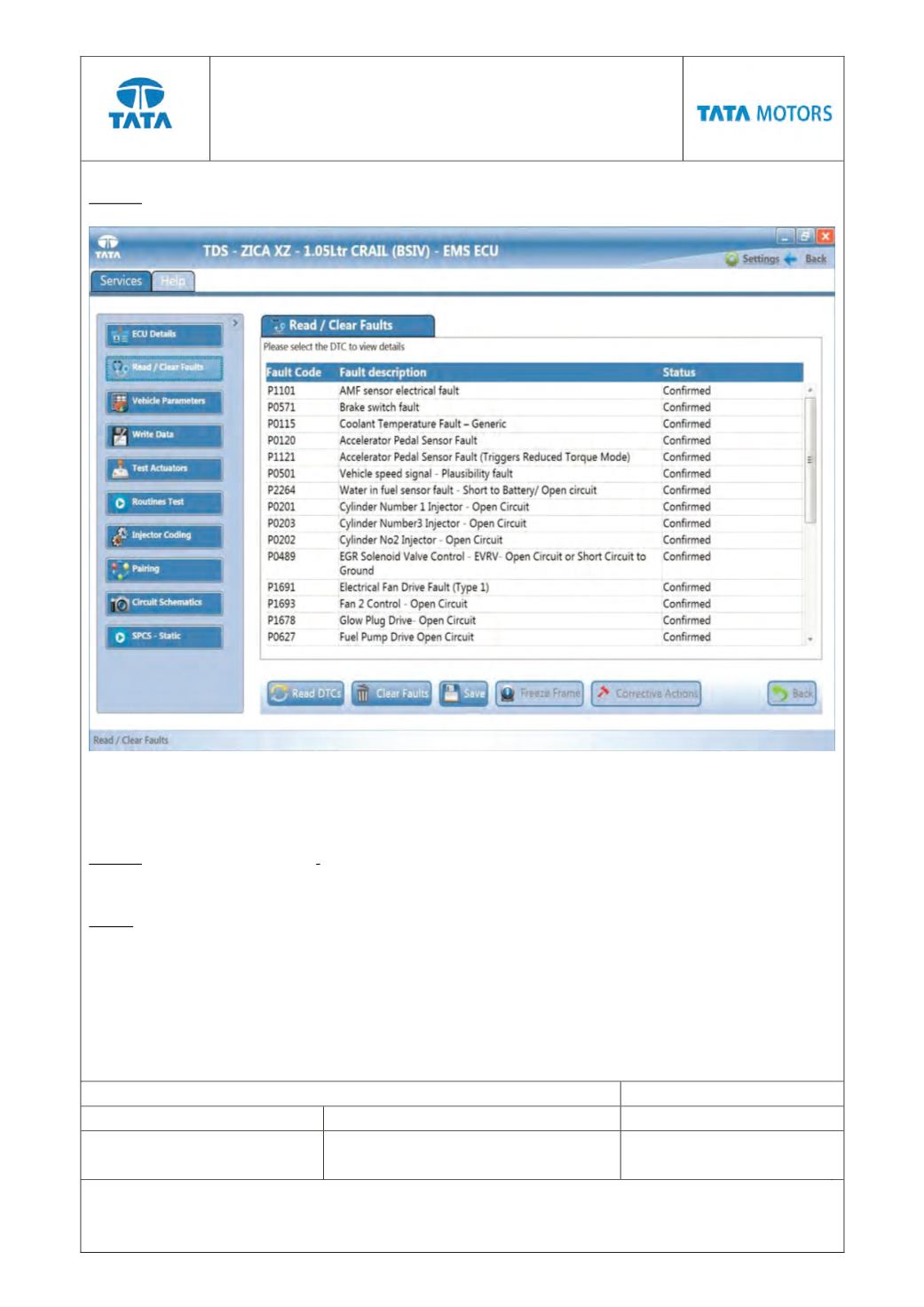Screen dimensions: 924x1307
Task: Open Corrective Actions
Action: point(646,693)
